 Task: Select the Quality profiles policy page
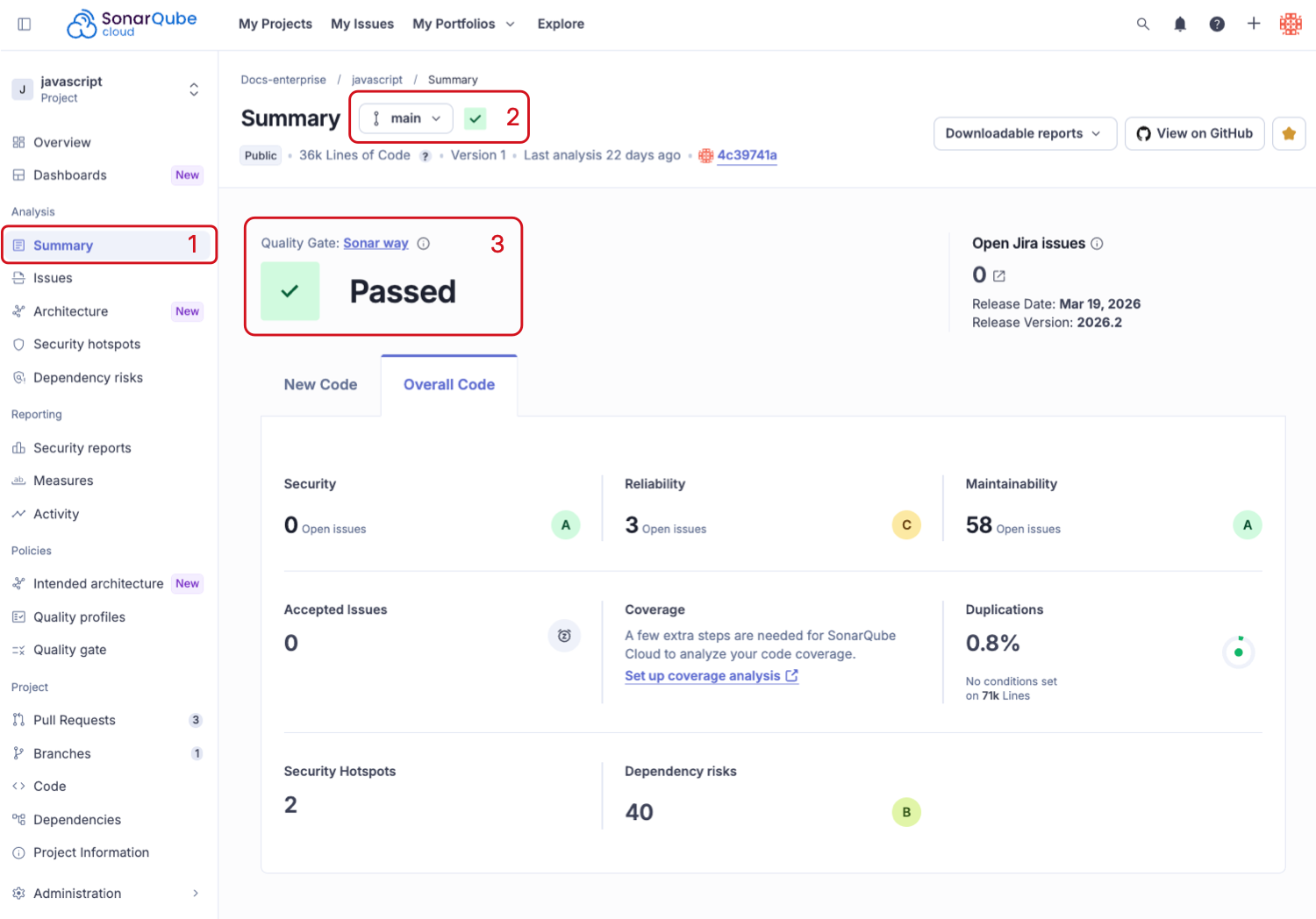(79, 616)
